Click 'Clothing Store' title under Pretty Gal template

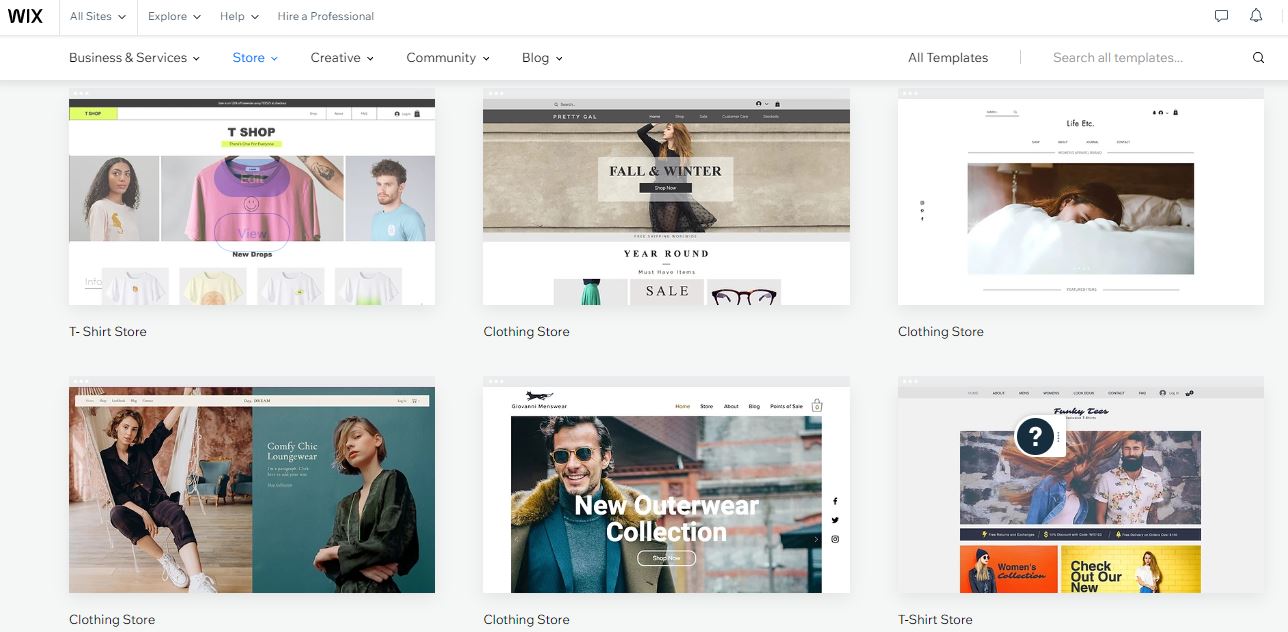click(526, 332)
